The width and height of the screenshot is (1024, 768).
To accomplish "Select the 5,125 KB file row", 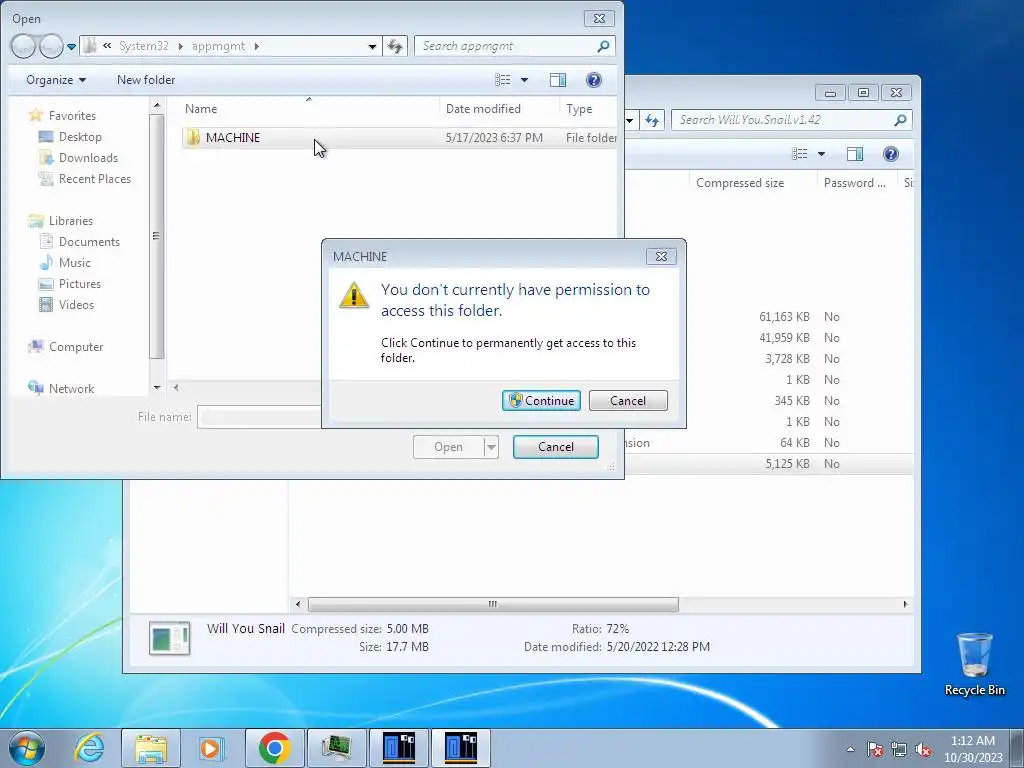I will (x=768, y=464).
